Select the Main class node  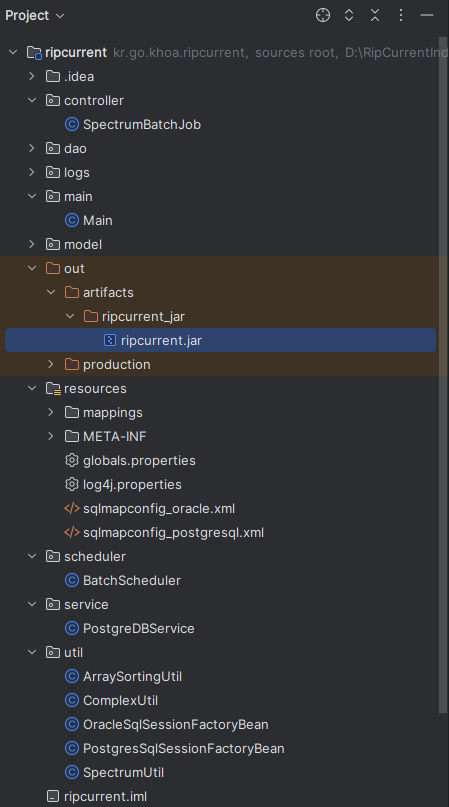(x=98, y=220)
